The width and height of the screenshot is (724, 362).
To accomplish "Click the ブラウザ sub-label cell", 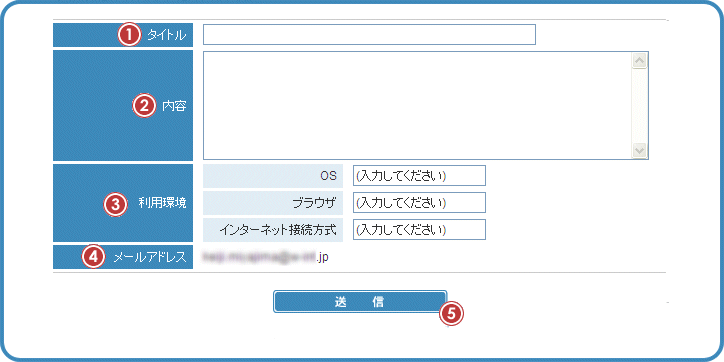I will point(273,203).
